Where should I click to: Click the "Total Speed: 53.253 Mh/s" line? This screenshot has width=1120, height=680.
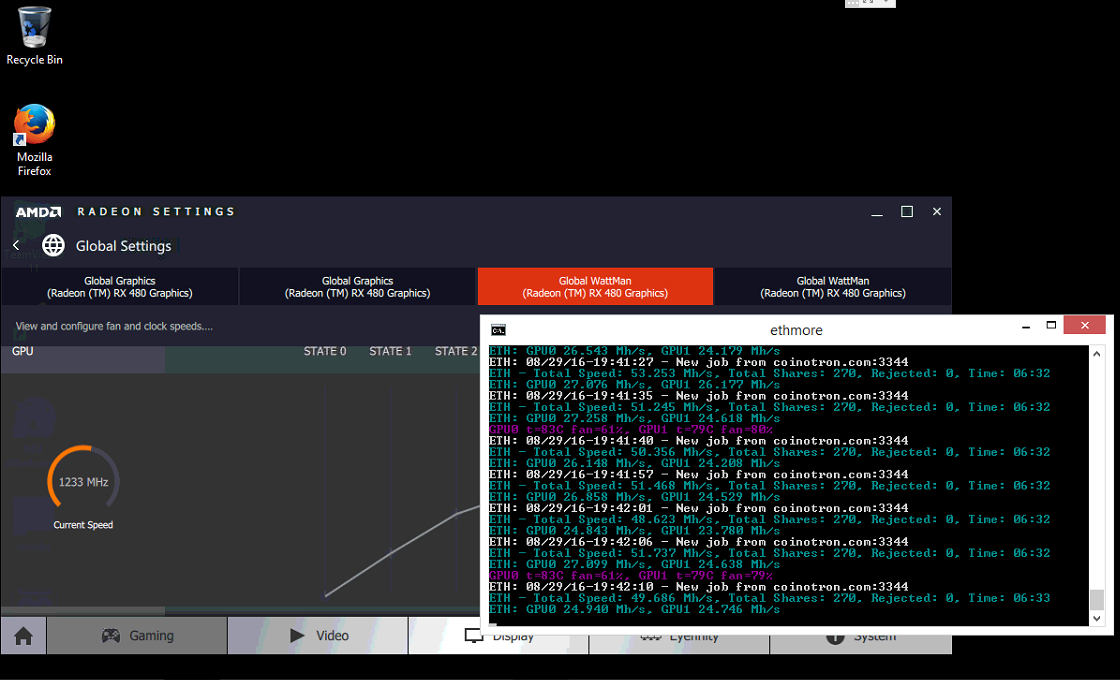(x=769, y=374)
